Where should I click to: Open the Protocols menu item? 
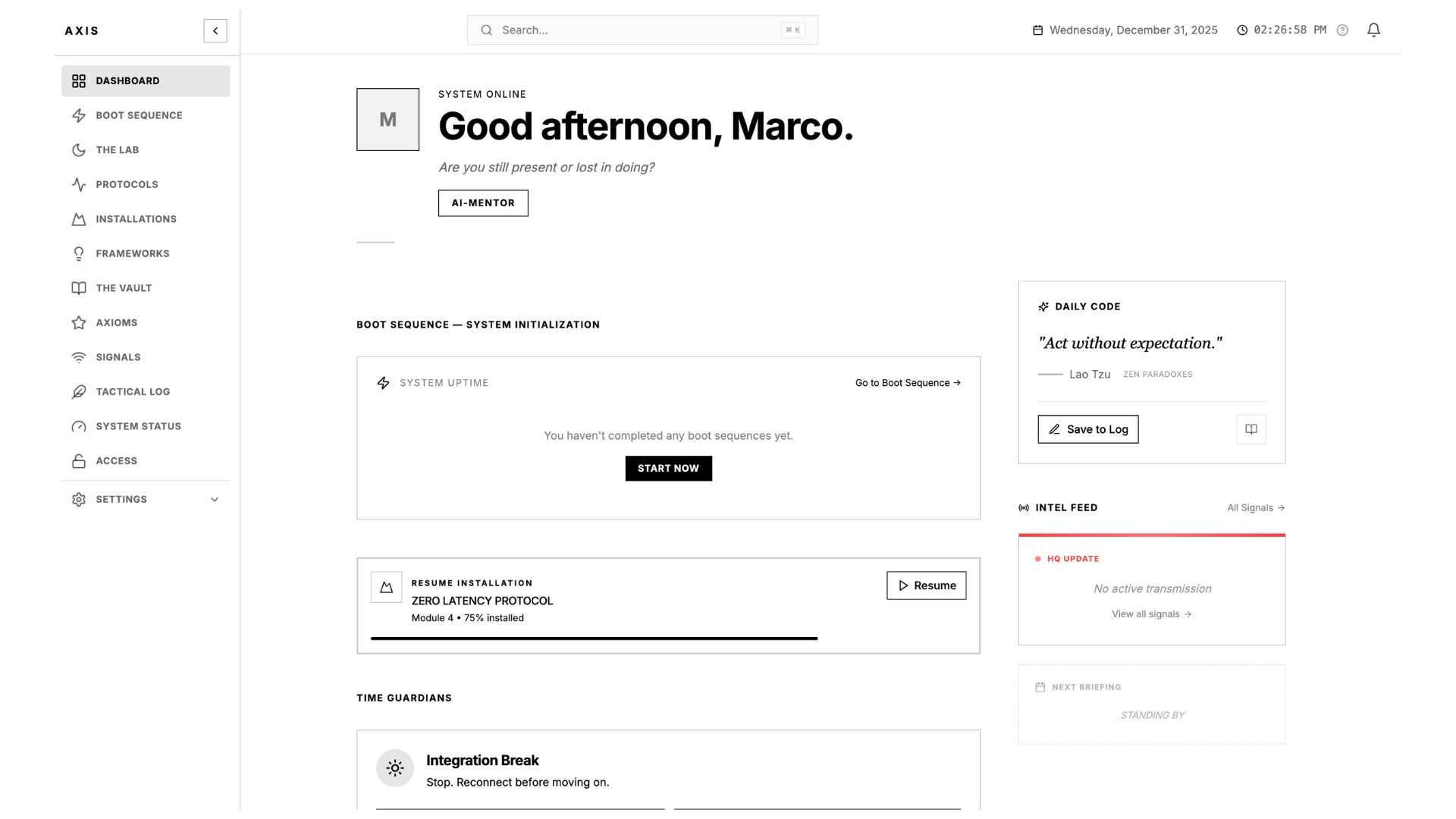[146, 184]
